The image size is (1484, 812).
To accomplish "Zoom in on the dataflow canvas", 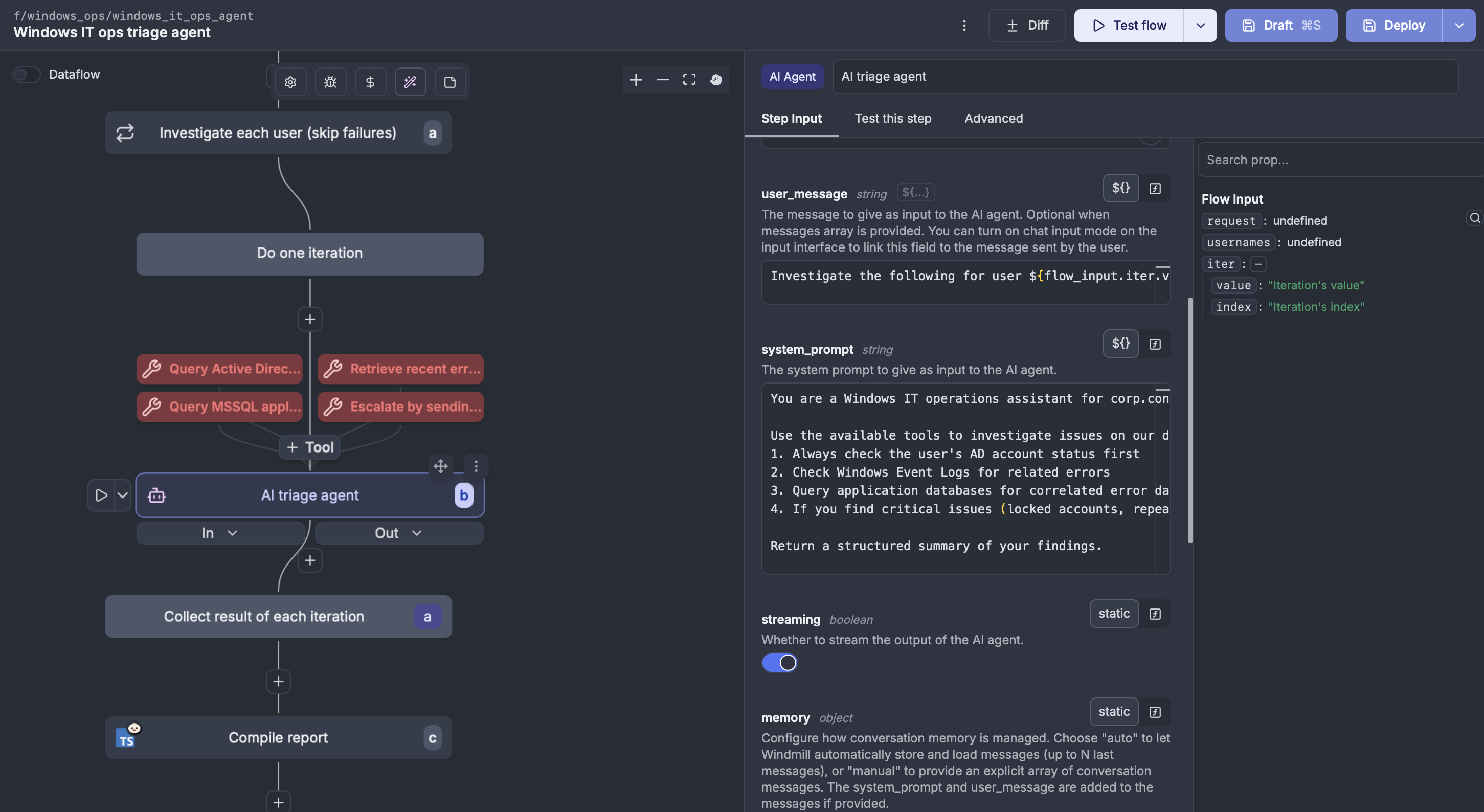I will click(x=636, y=79).
